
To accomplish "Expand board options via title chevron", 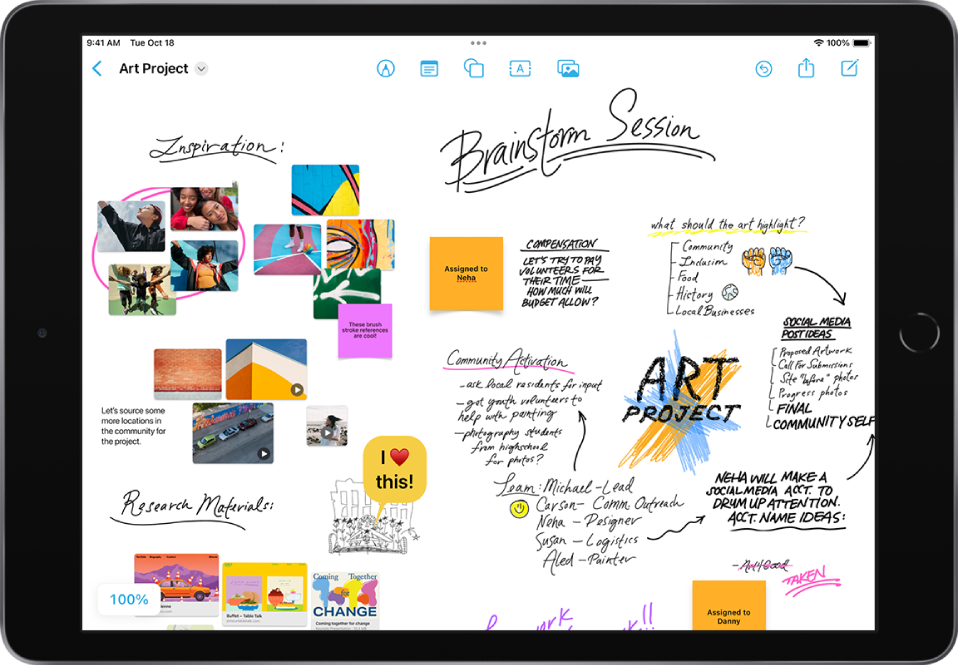I will point(202,68).
